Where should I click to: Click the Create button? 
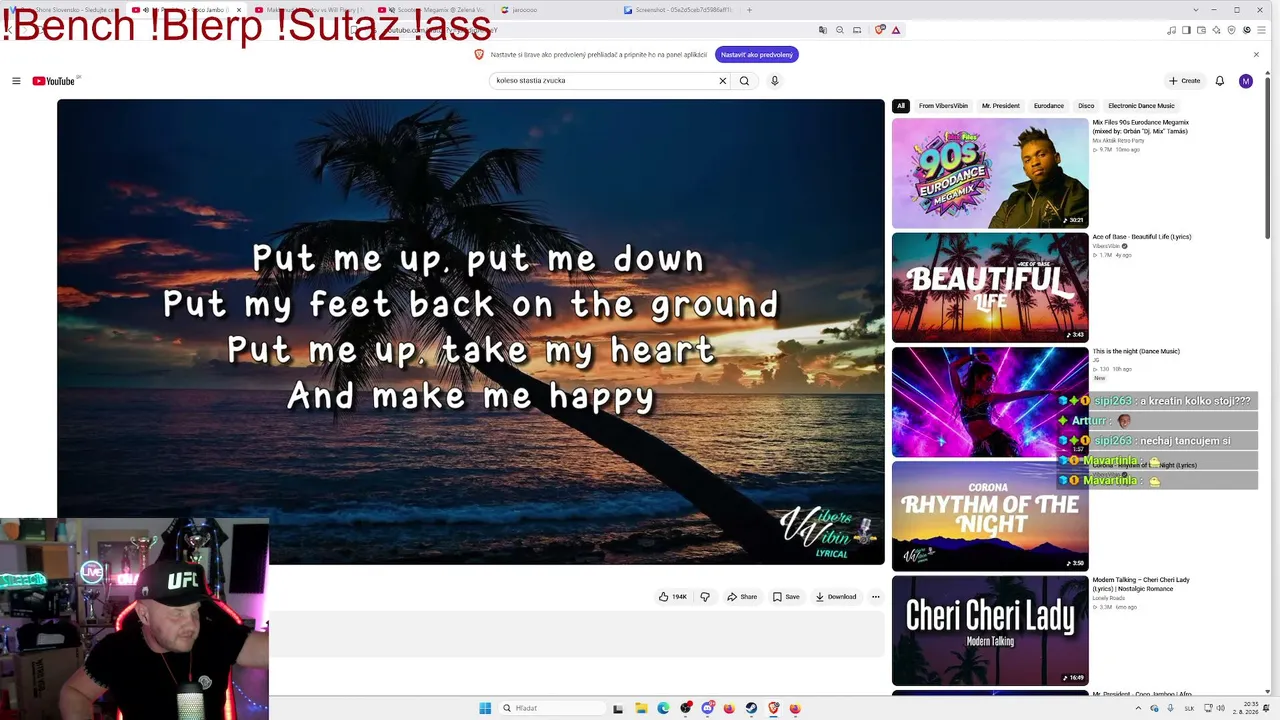point(1185,81)
